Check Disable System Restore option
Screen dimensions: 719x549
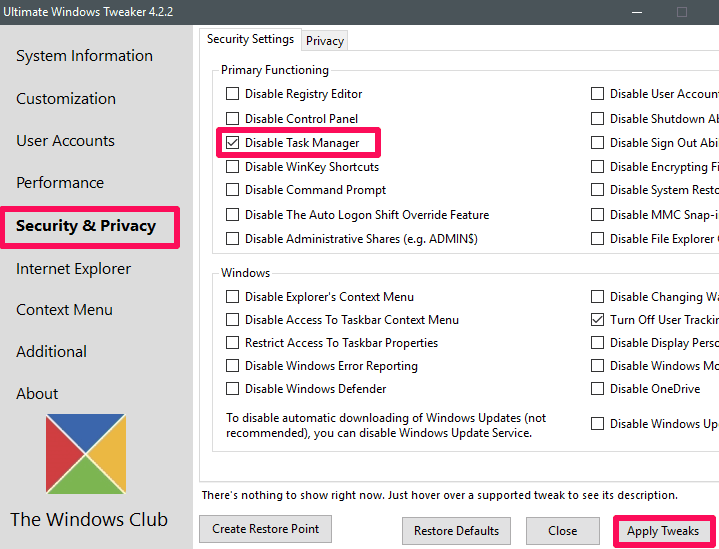[597, 189]
